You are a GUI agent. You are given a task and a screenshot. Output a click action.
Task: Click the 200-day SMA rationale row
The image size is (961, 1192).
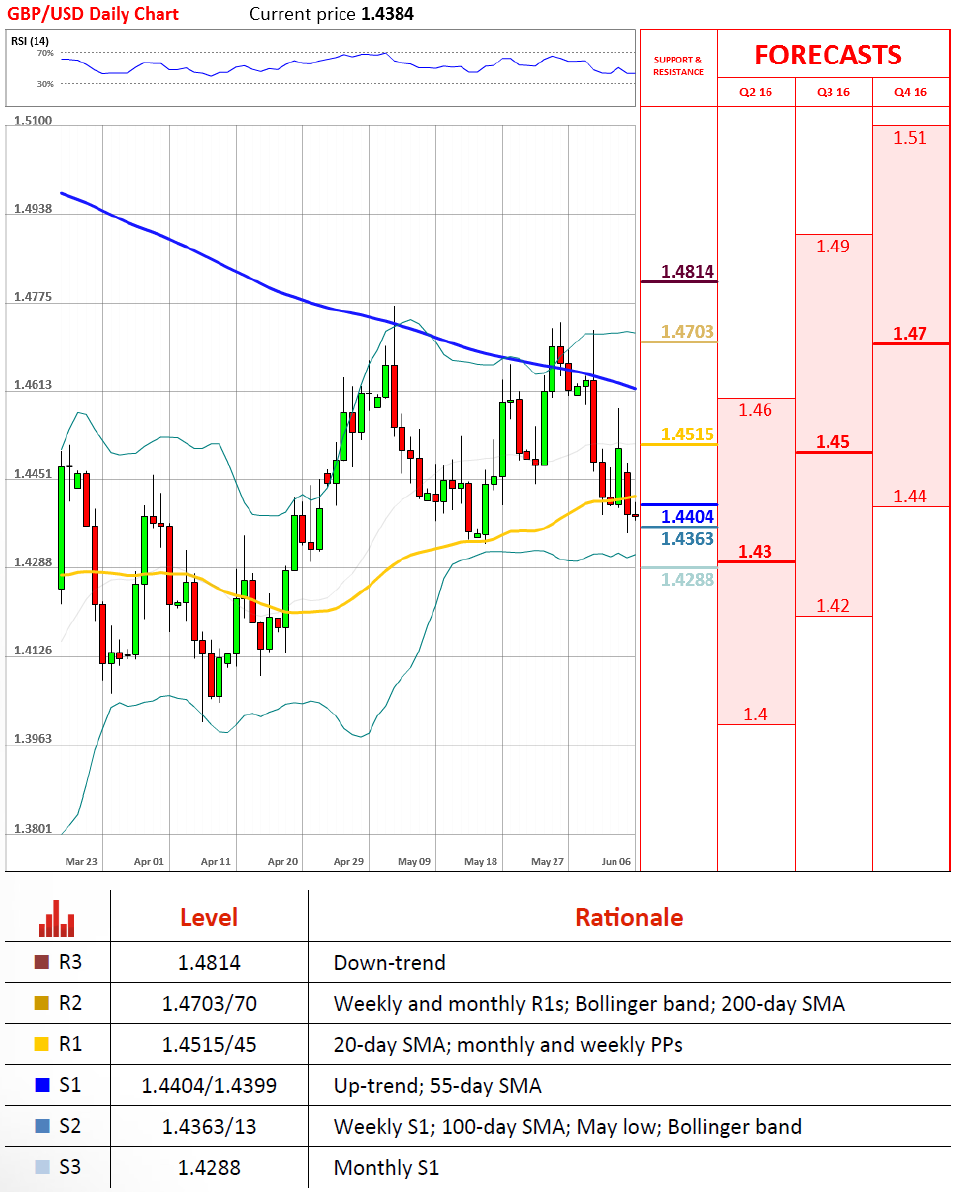589,1004
